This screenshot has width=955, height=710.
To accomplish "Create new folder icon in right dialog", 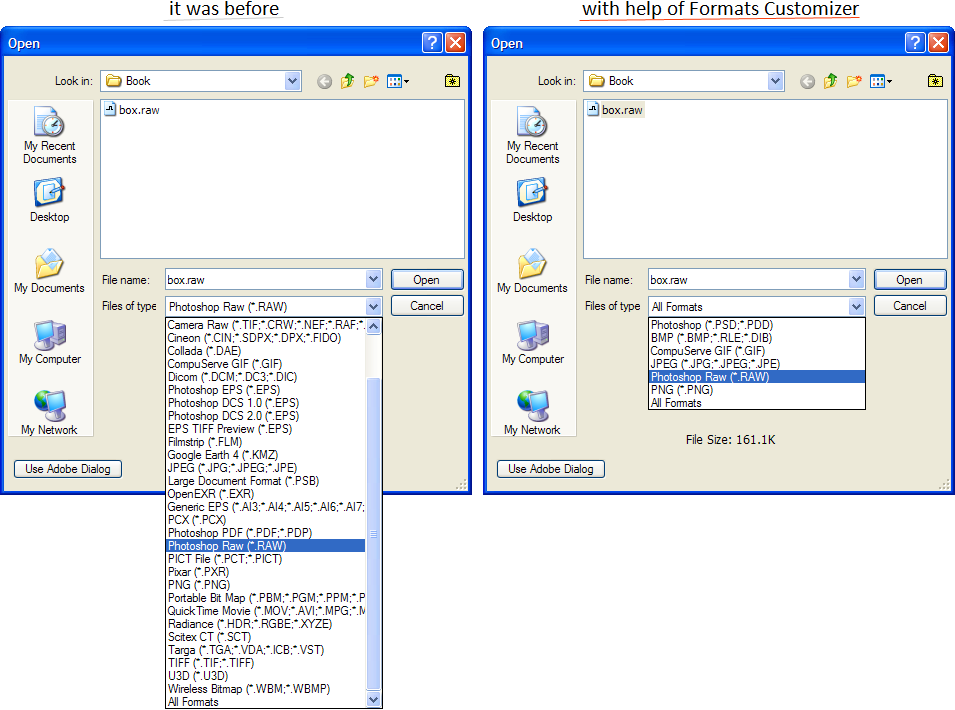I will 854,81.
